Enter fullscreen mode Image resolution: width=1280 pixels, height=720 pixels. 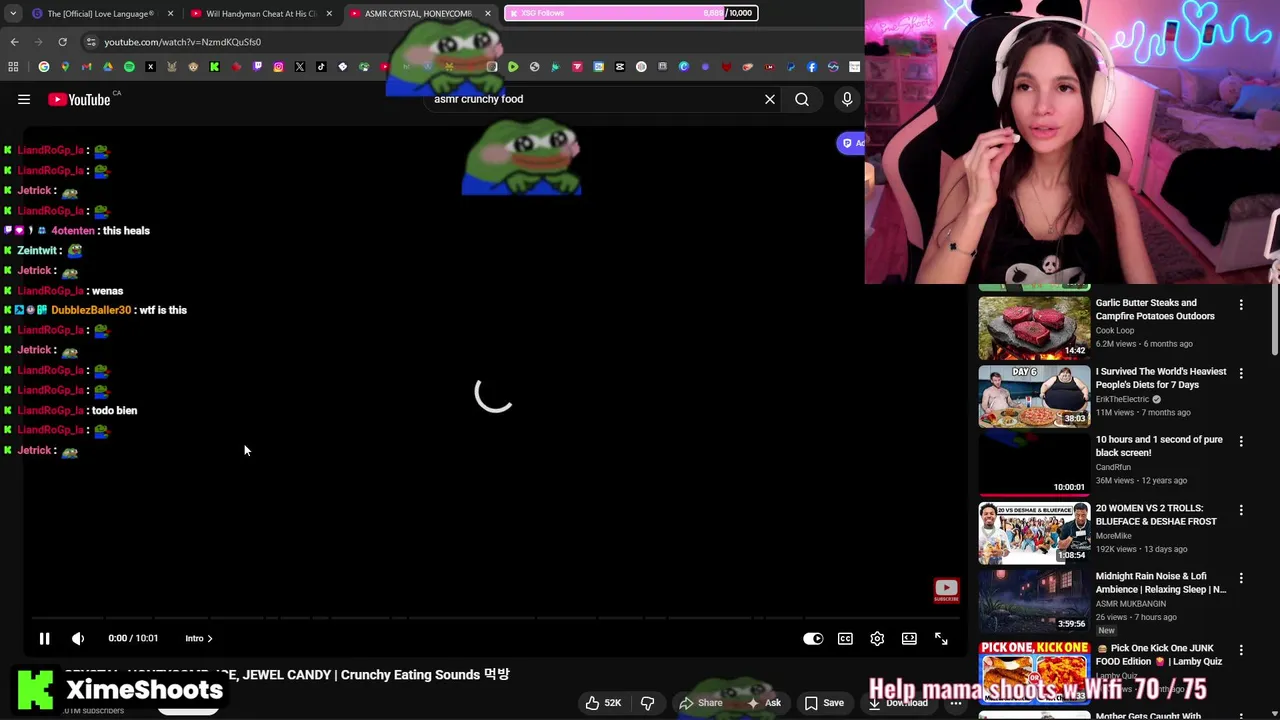pyautogui.click(x=941, y=638)
